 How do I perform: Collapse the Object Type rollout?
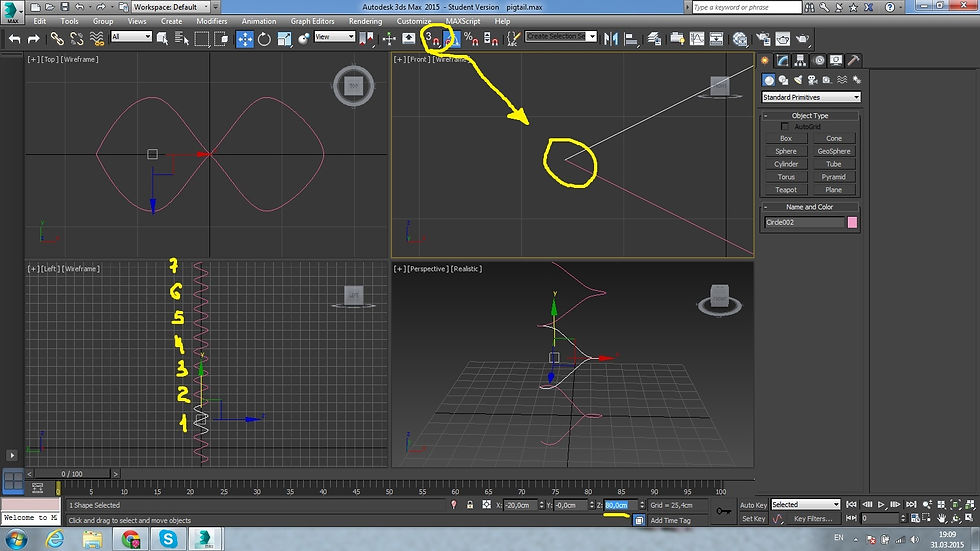point(810,116)
